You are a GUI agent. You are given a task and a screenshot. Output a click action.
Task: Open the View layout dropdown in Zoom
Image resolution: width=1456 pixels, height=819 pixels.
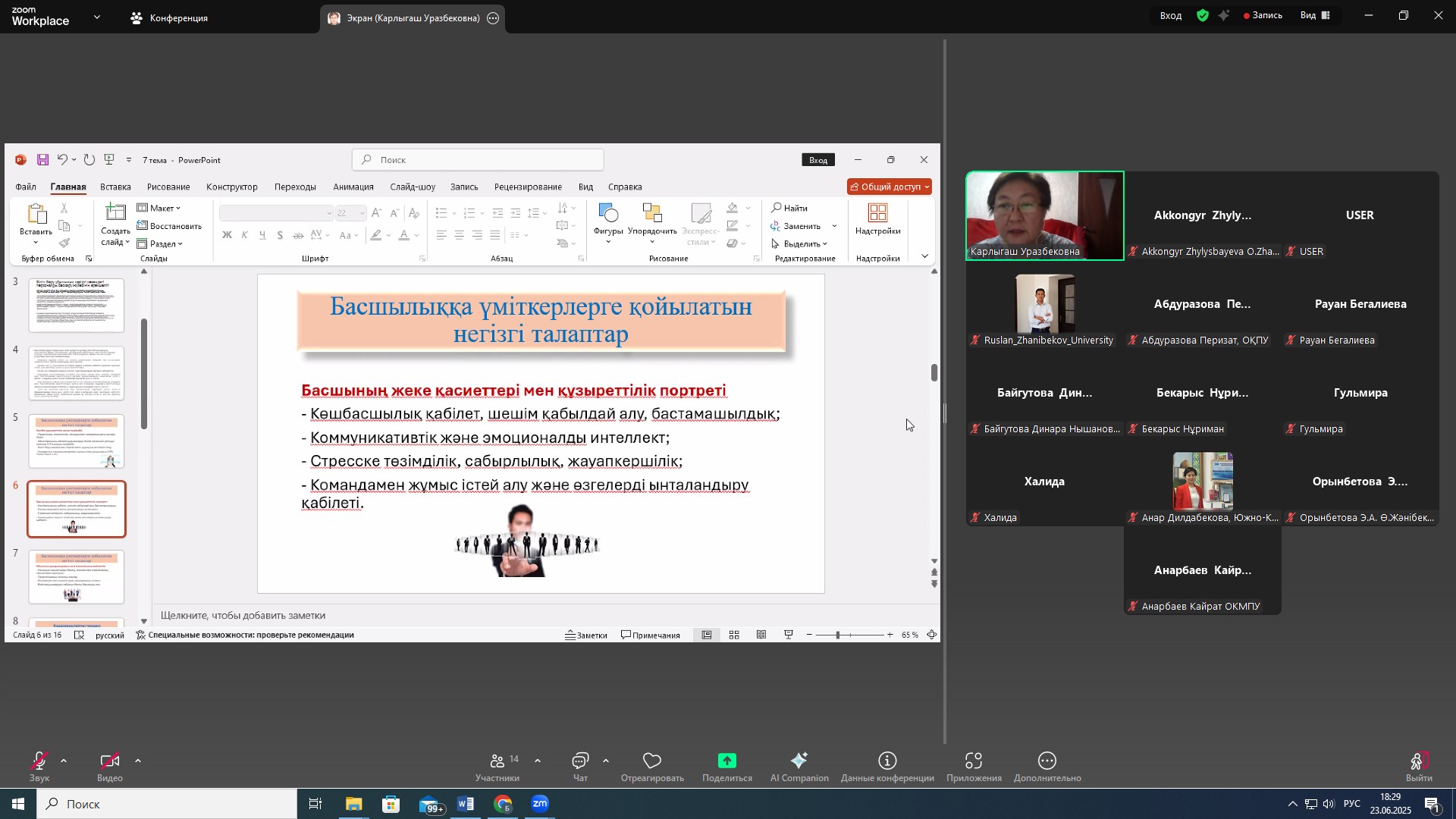click(x=1316, y=15)
